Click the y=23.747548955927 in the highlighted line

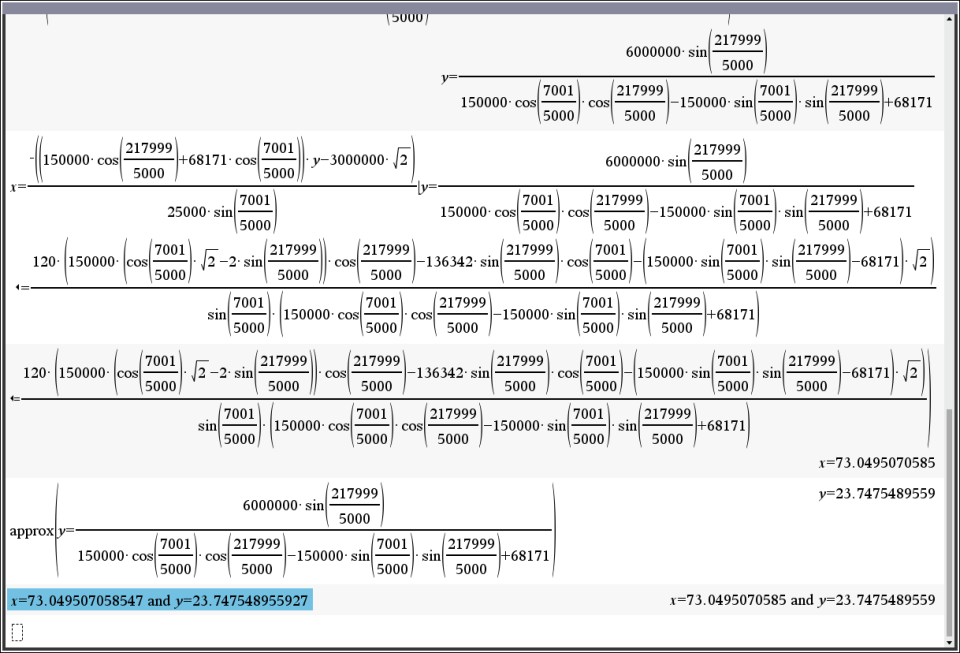240,600
